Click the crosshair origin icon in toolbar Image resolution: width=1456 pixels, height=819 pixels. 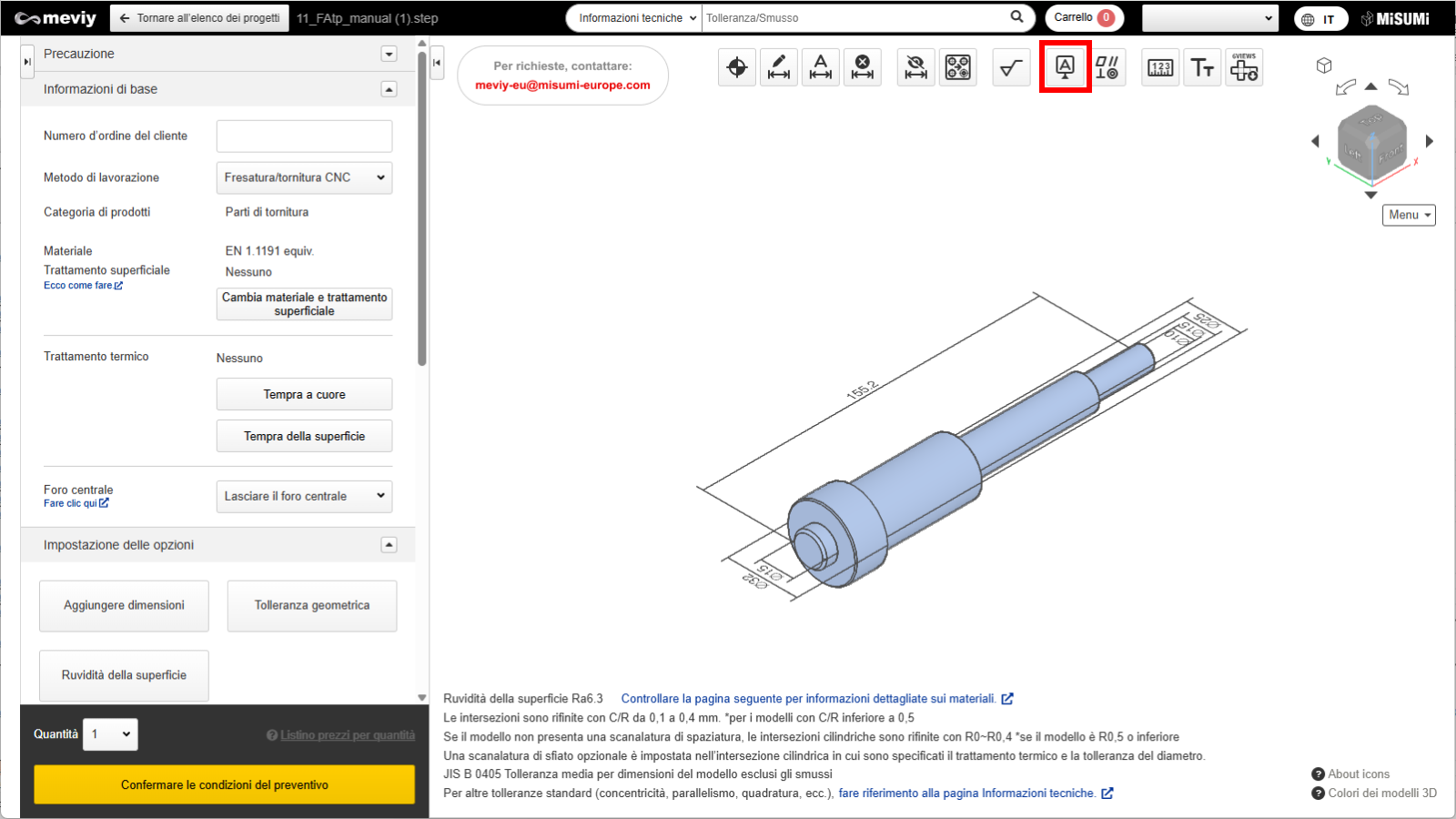pos(737,67)
